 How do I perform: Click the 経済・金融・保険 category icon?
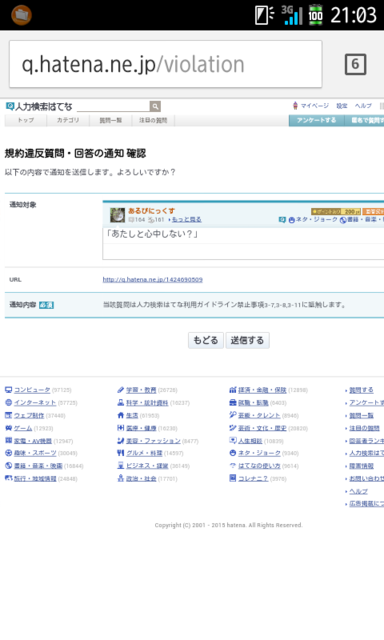coord(233,390)
